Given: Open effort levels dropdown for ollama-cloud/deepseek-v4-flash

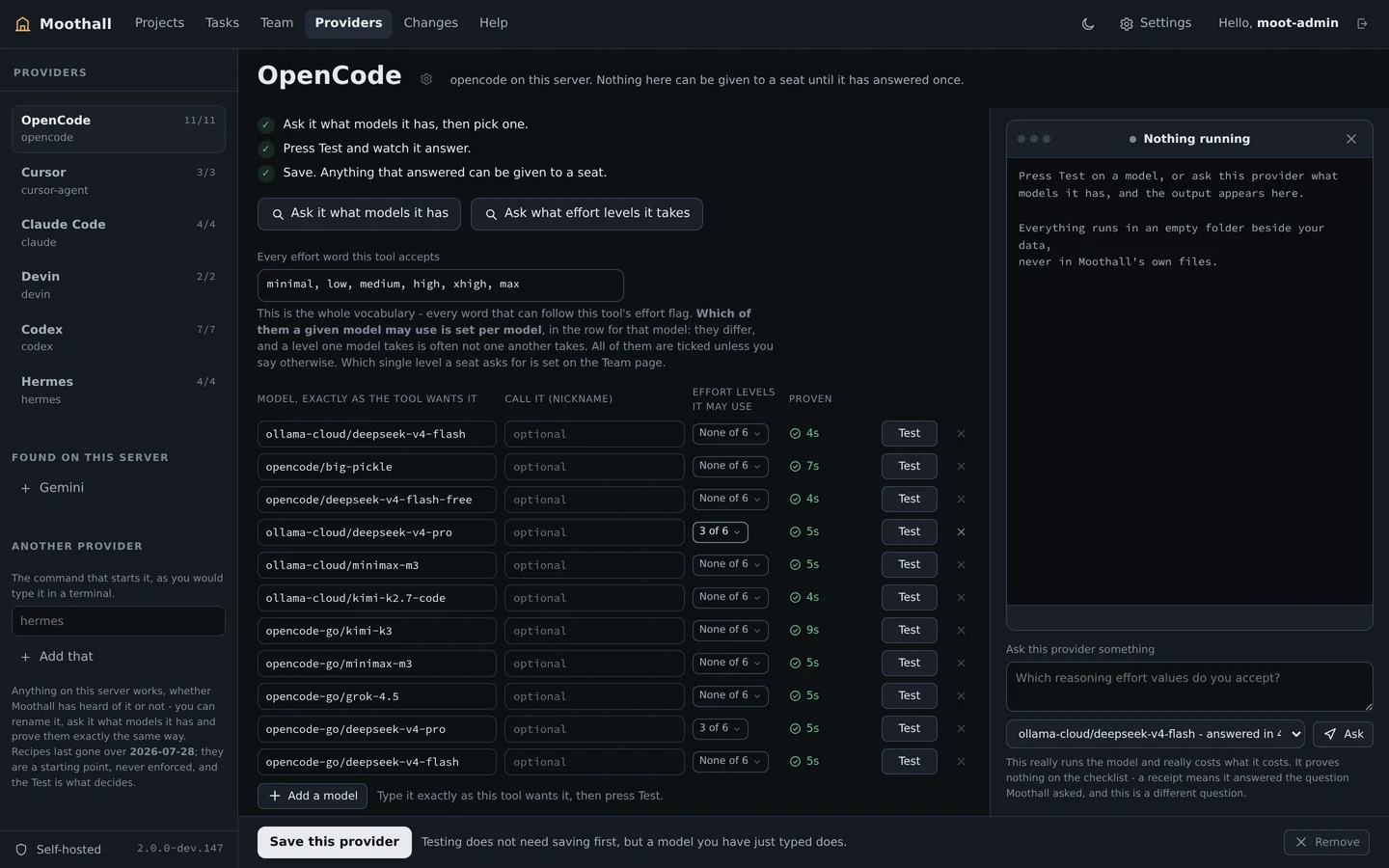Looking at the screenshot, I should 730,434.
